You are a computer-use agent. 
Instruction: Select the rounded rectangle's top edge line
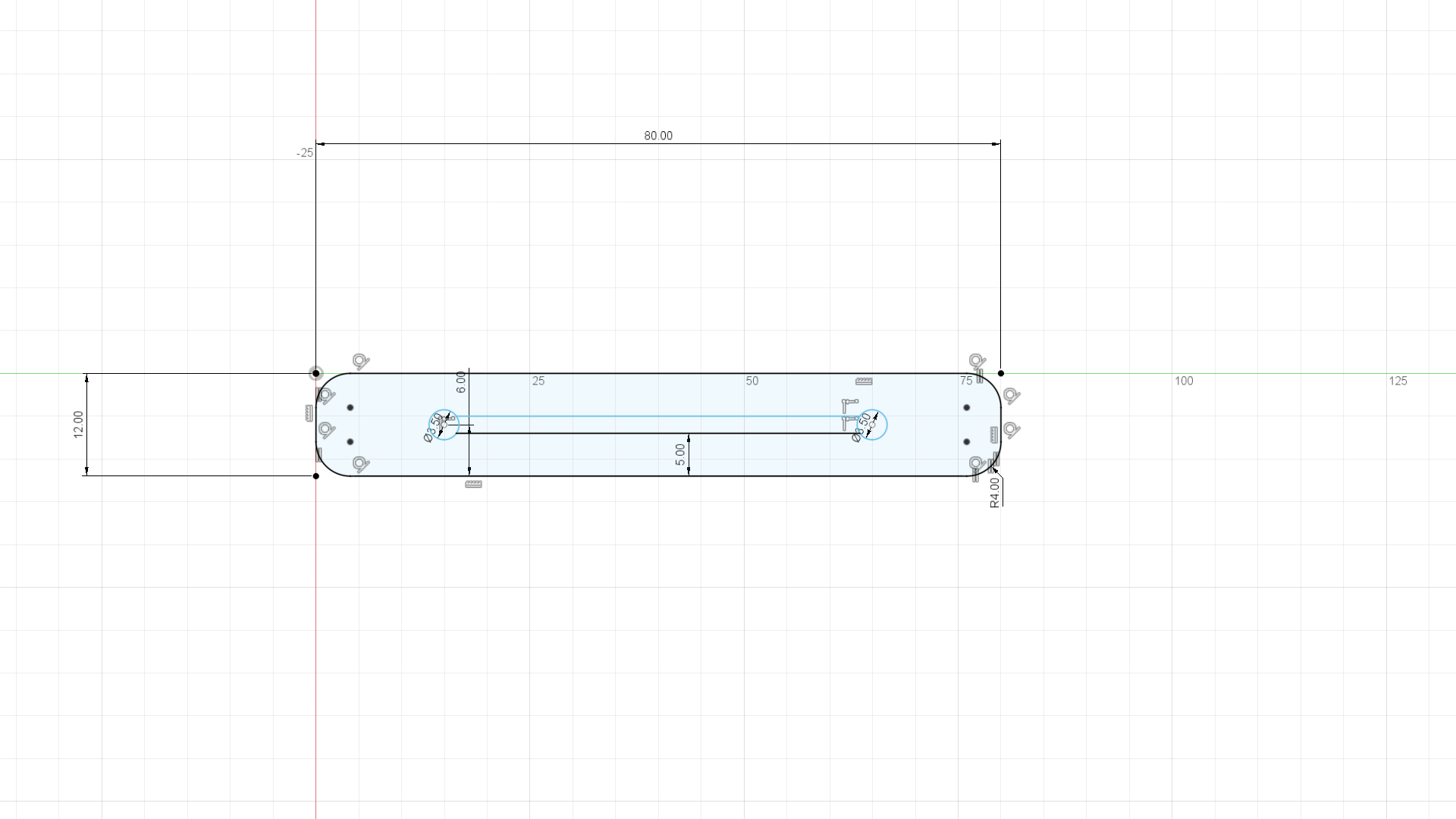(x=658, y=373)
